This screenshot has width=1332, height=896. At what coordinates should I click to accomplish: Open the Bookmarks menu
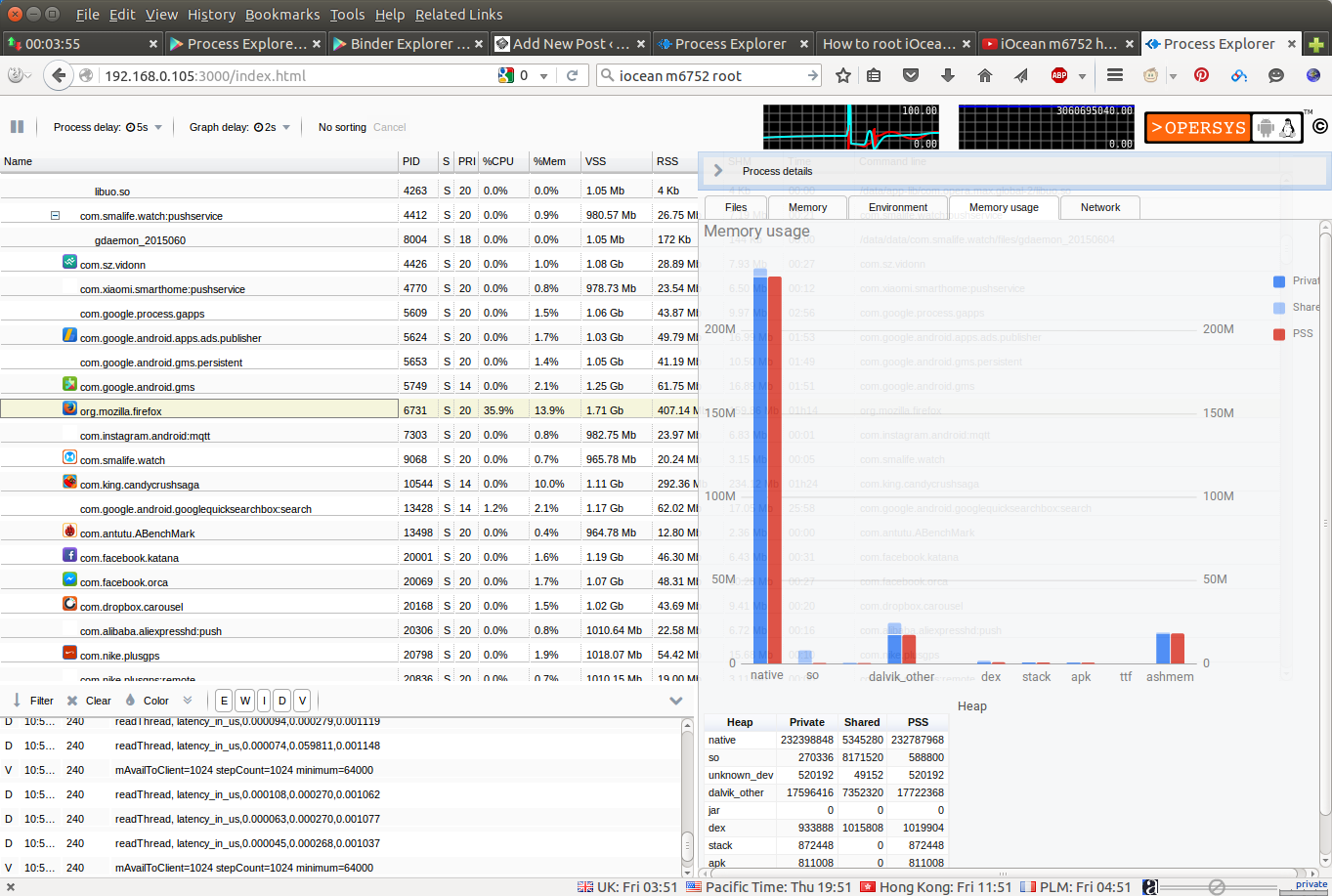[282, 15]
